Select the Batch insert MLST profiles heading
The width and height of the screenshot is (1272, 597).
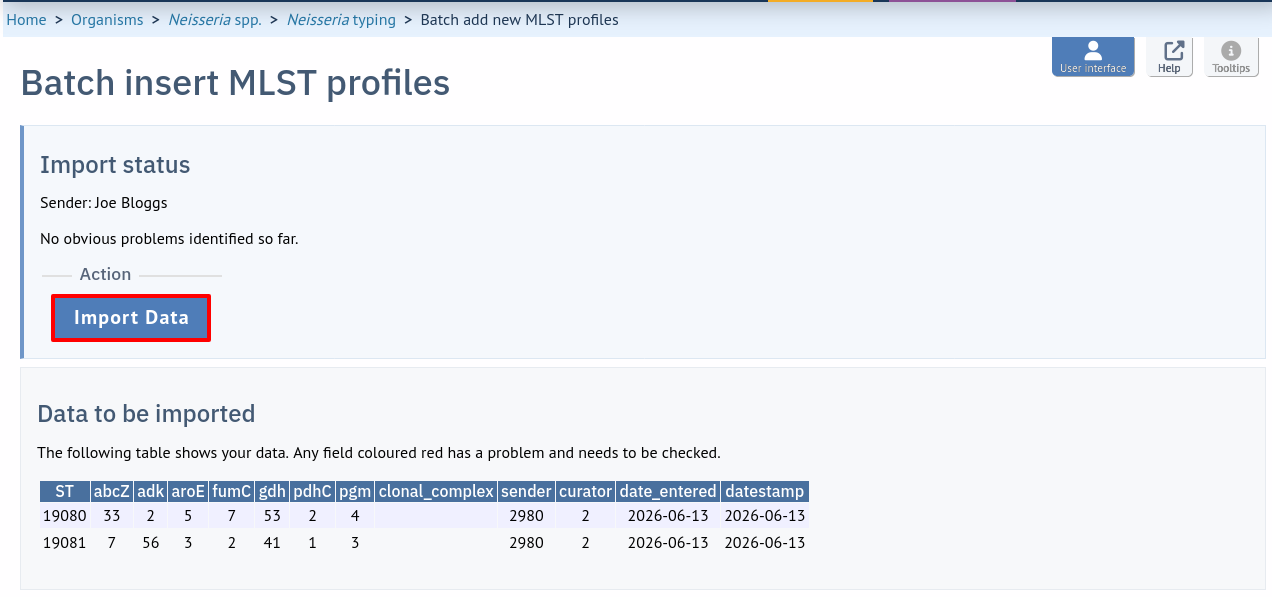pyautogui.click(x=235, y=83)
